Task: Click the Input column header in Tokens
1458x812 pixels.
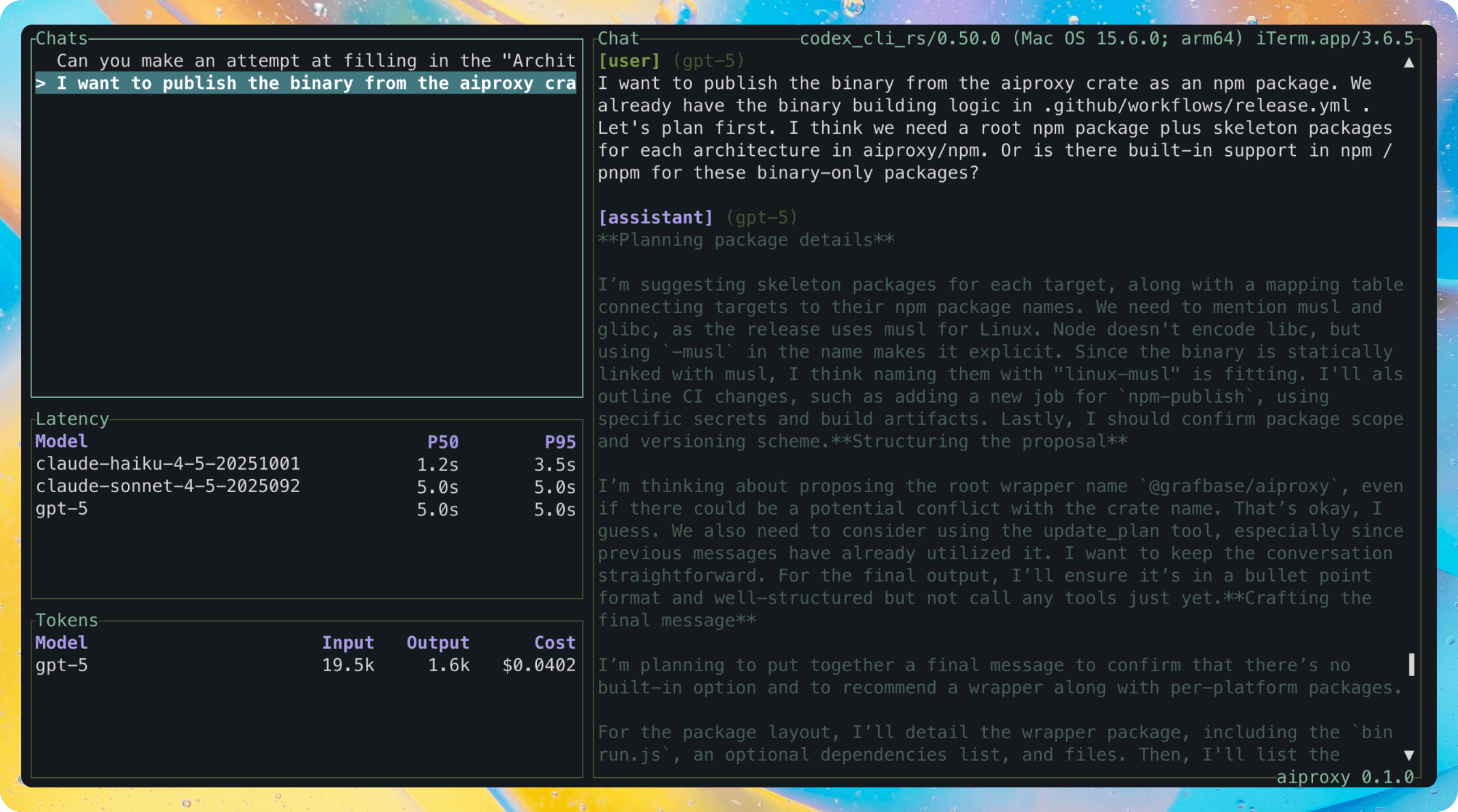Action: click(348, 642)
